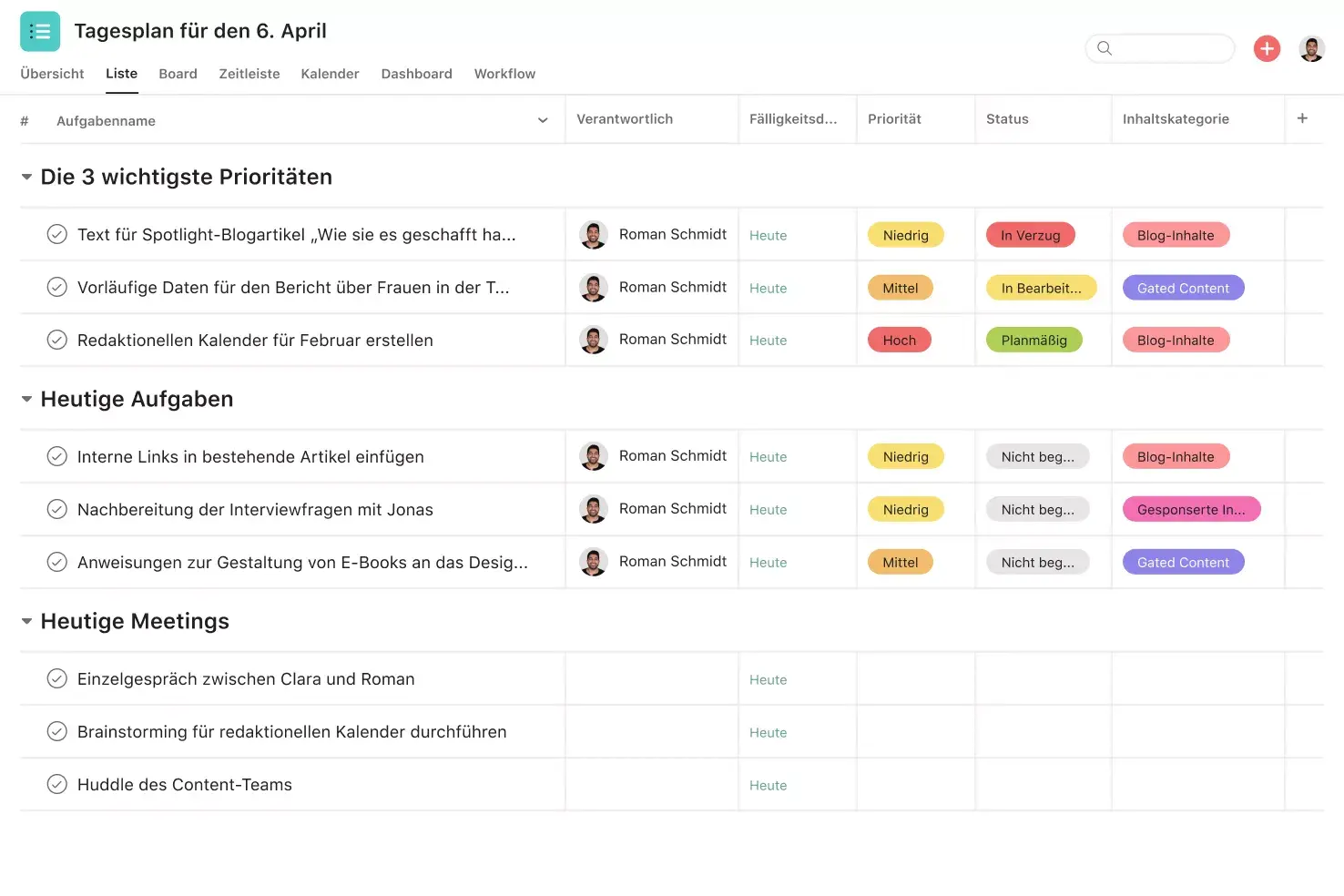1344x896 pixels.
Task: Select the Liste tab
Action: tap(121, 74)
